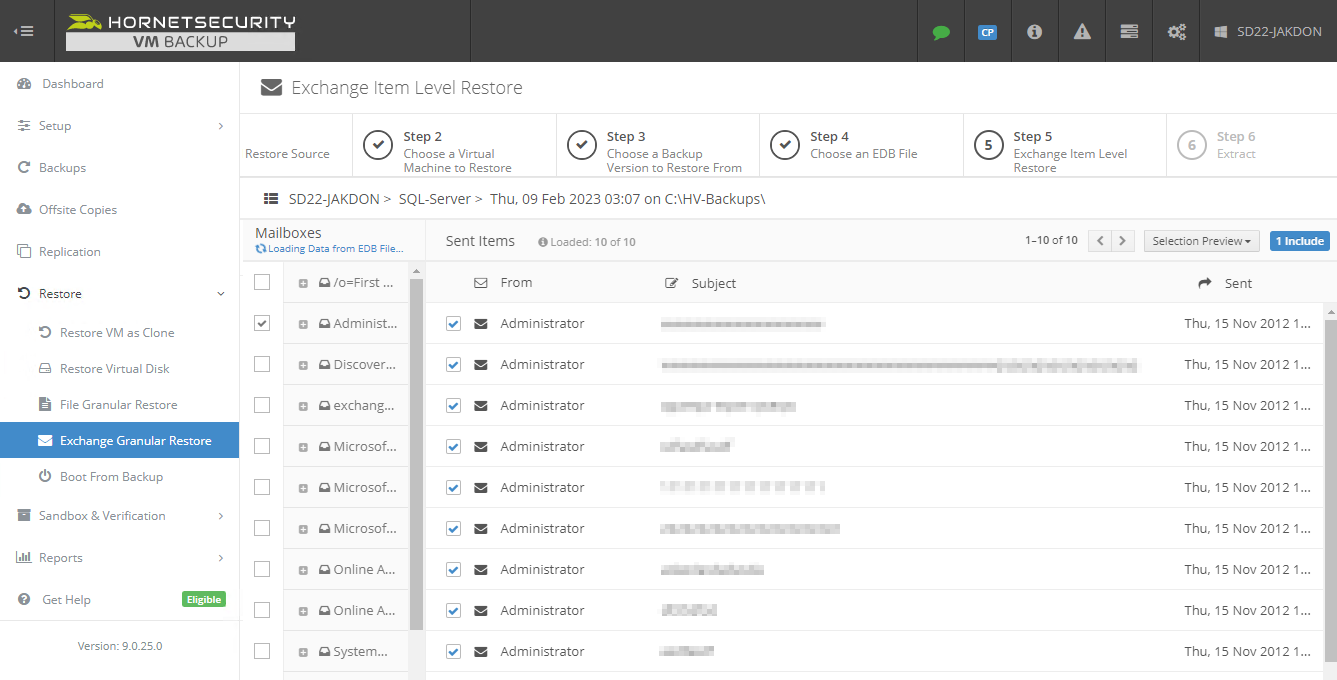Click next page arrow in Sent Items
This screenshot has height=680, width=1337.
pos(1123,241)
